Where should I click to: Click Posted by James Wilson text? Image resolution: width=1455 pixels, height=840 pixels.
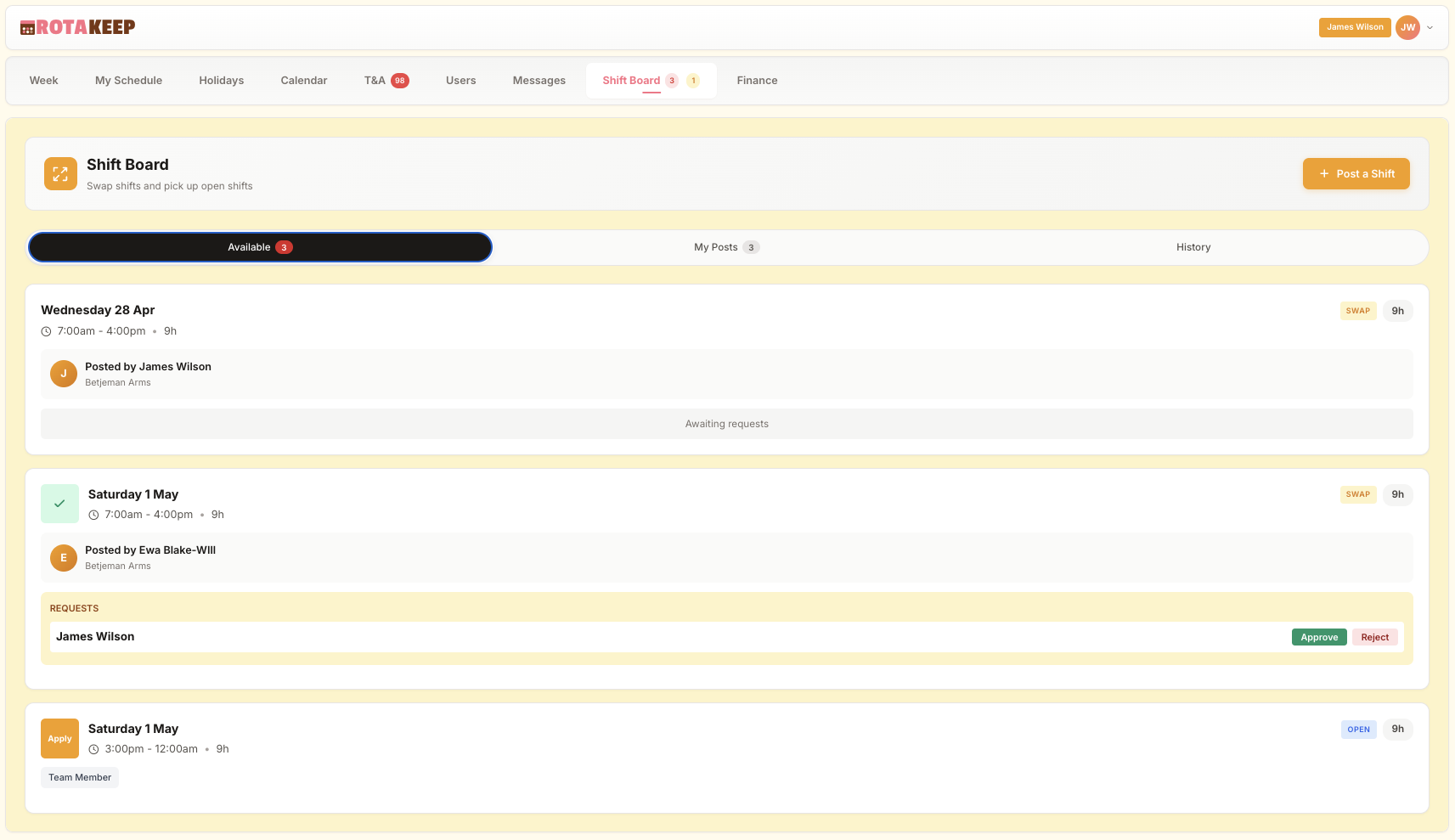point(148,367)
